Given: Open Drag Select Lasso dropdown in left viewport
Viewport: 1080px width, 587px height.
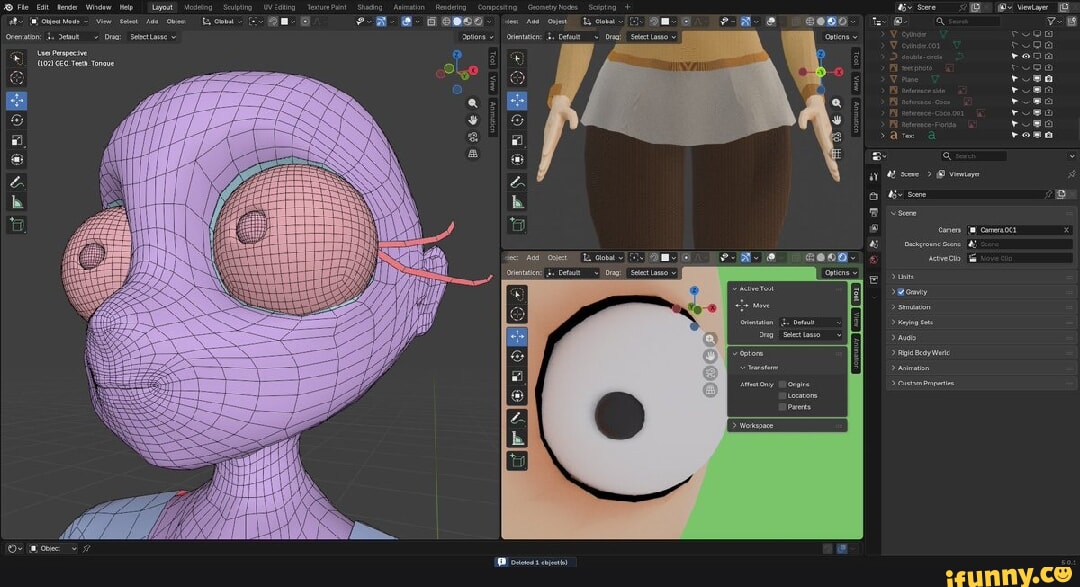Looking at the screenshot, I should coord(152,37).
